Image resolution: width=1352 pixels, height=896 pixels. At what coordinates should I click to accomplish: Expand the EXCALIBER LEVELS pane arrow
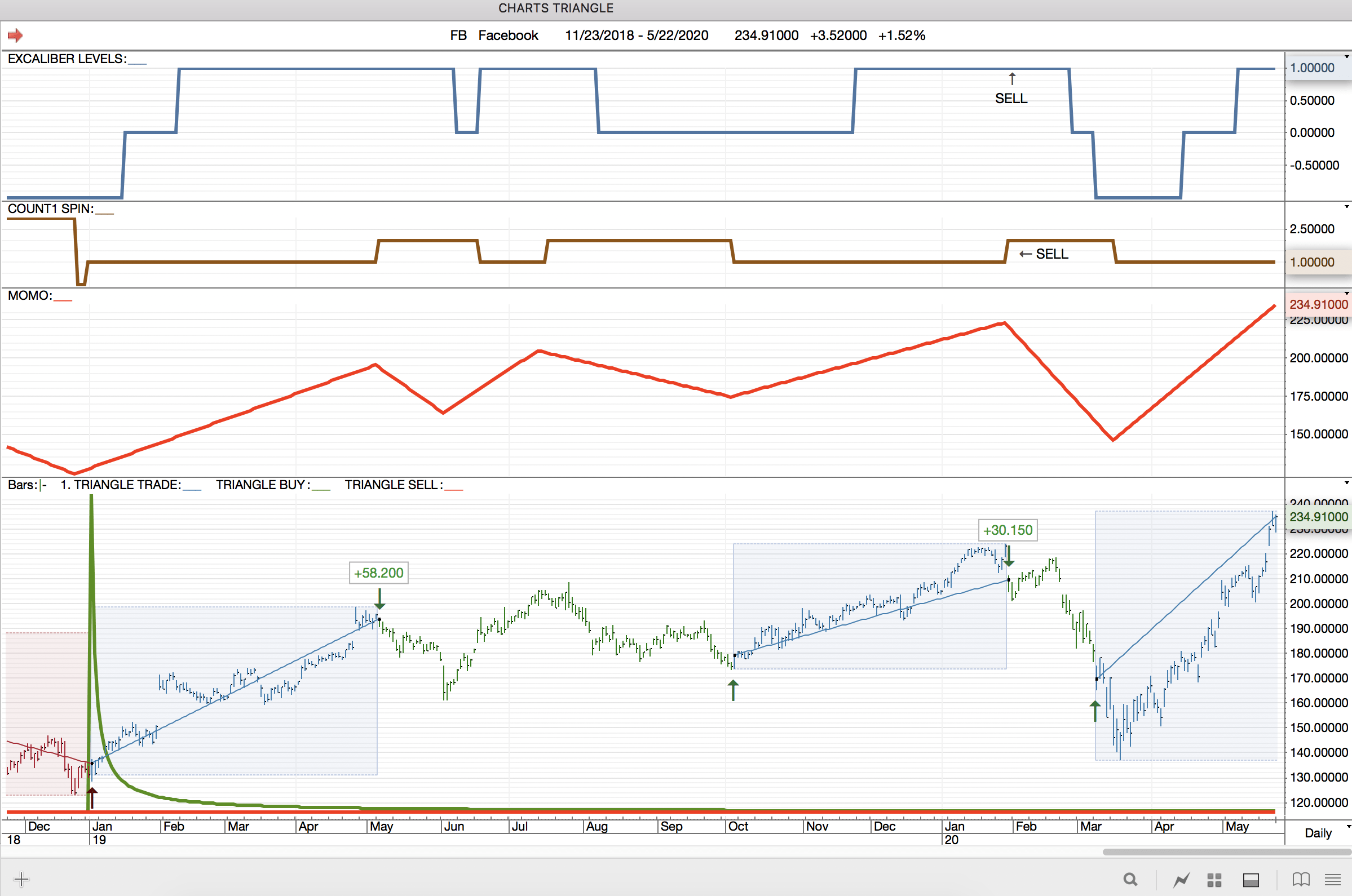1347,56
